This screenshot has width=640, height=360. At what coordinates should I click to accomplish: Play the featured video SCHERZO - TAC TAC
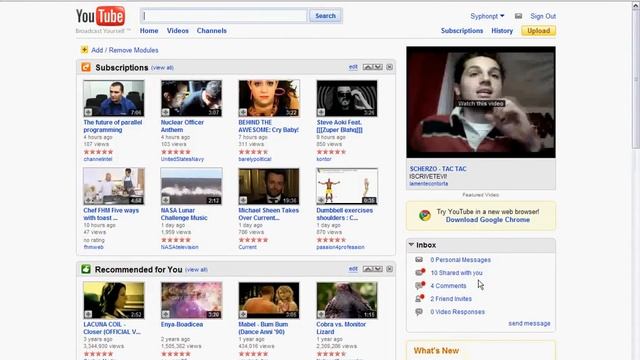click(x=481, y=102)
